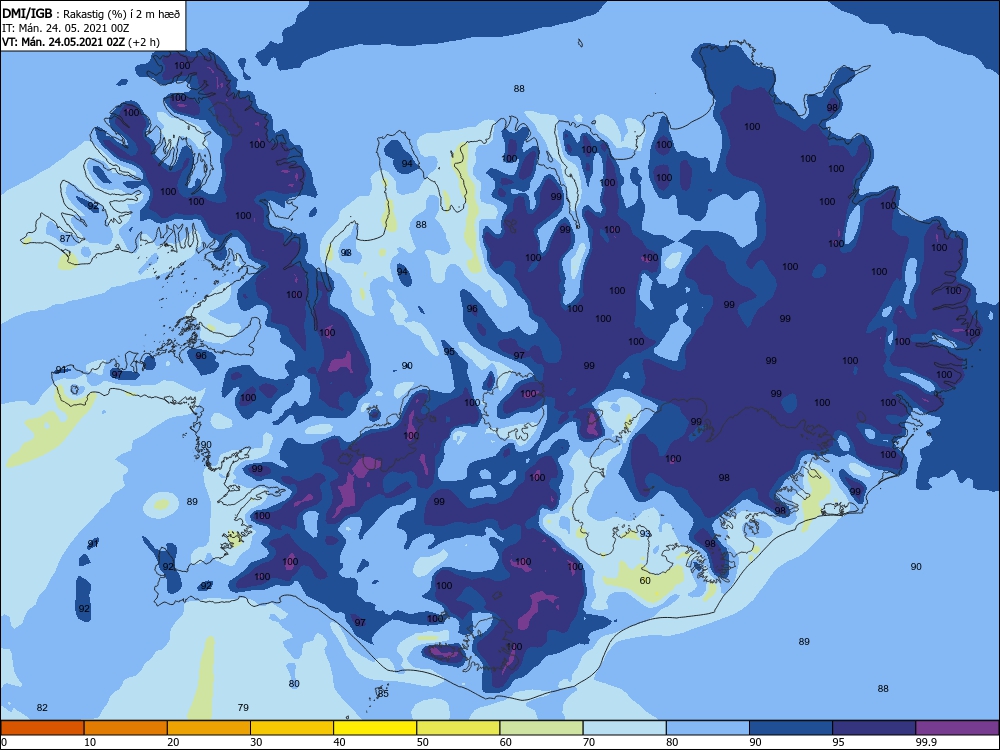
Task: Click the 'VT: Mán. 24.05.2021 02Z (+2 h)' line
Action: pos(81,42)
